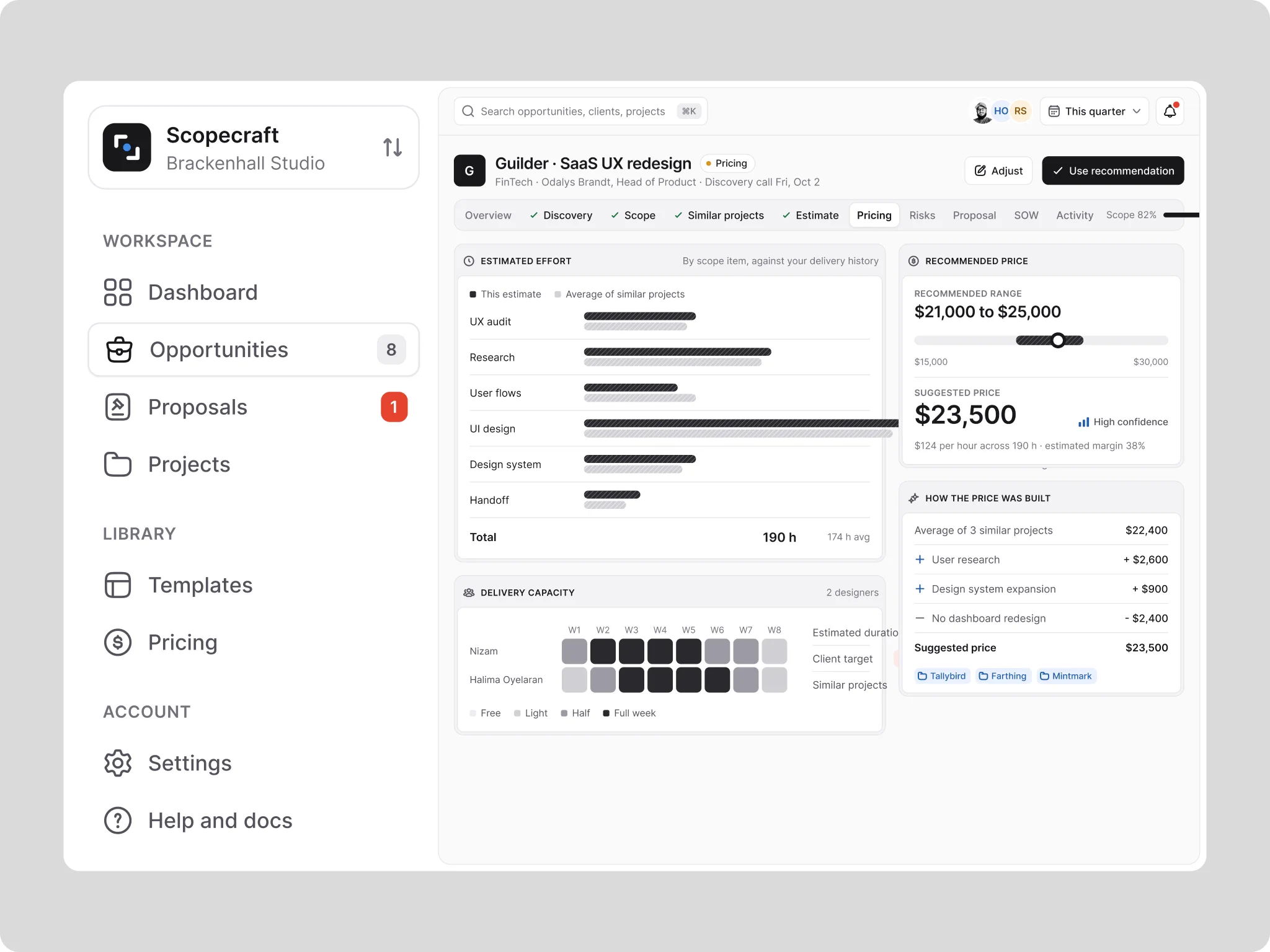Click the Scopecraft logo icon
Viewport: 1270px width, 952px height.
pos(127,148)
